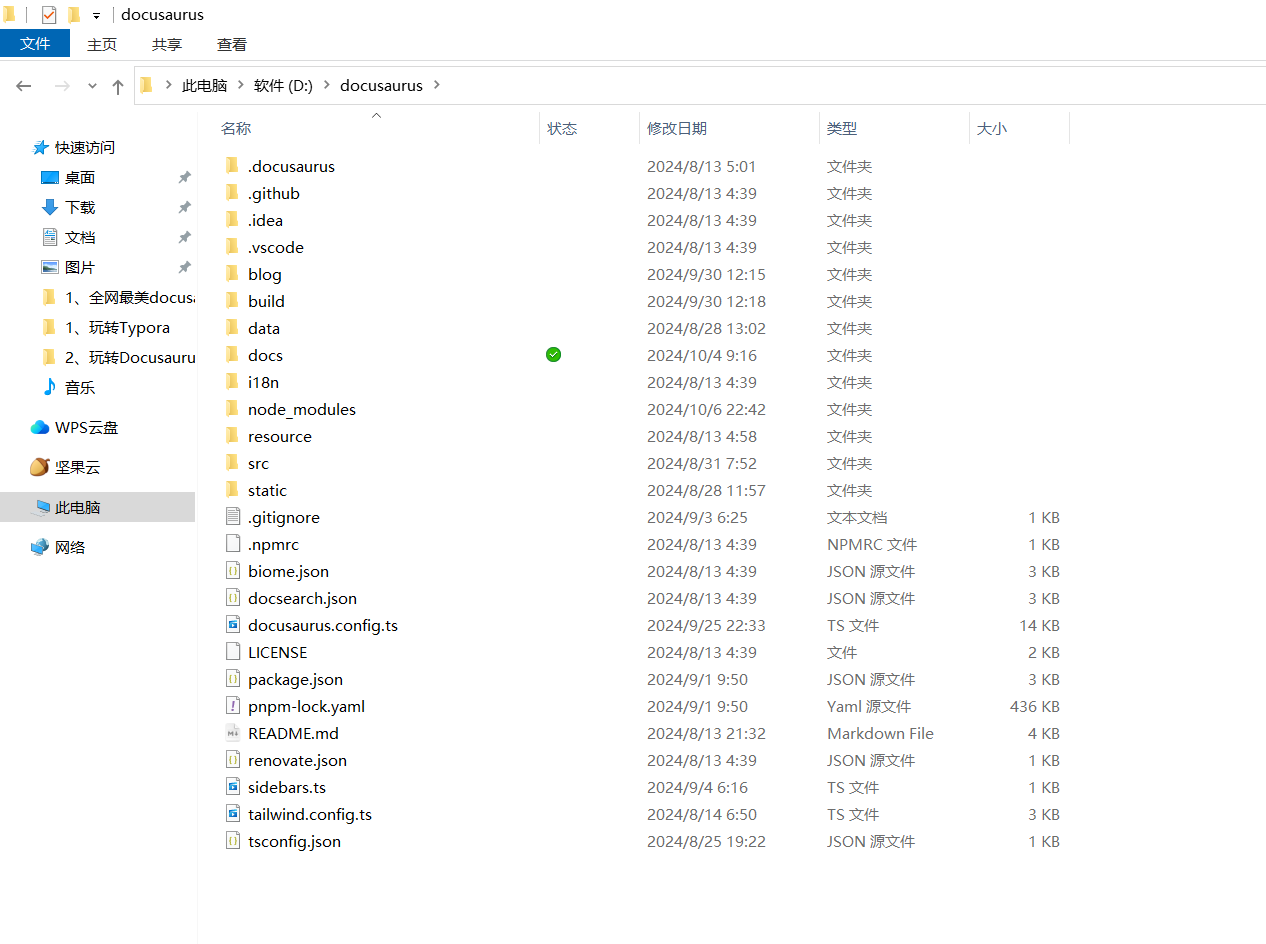The height and width of the screenshot is (944, 1266).
Task: Select the docsearch.json file
Action: click(302, 598)
